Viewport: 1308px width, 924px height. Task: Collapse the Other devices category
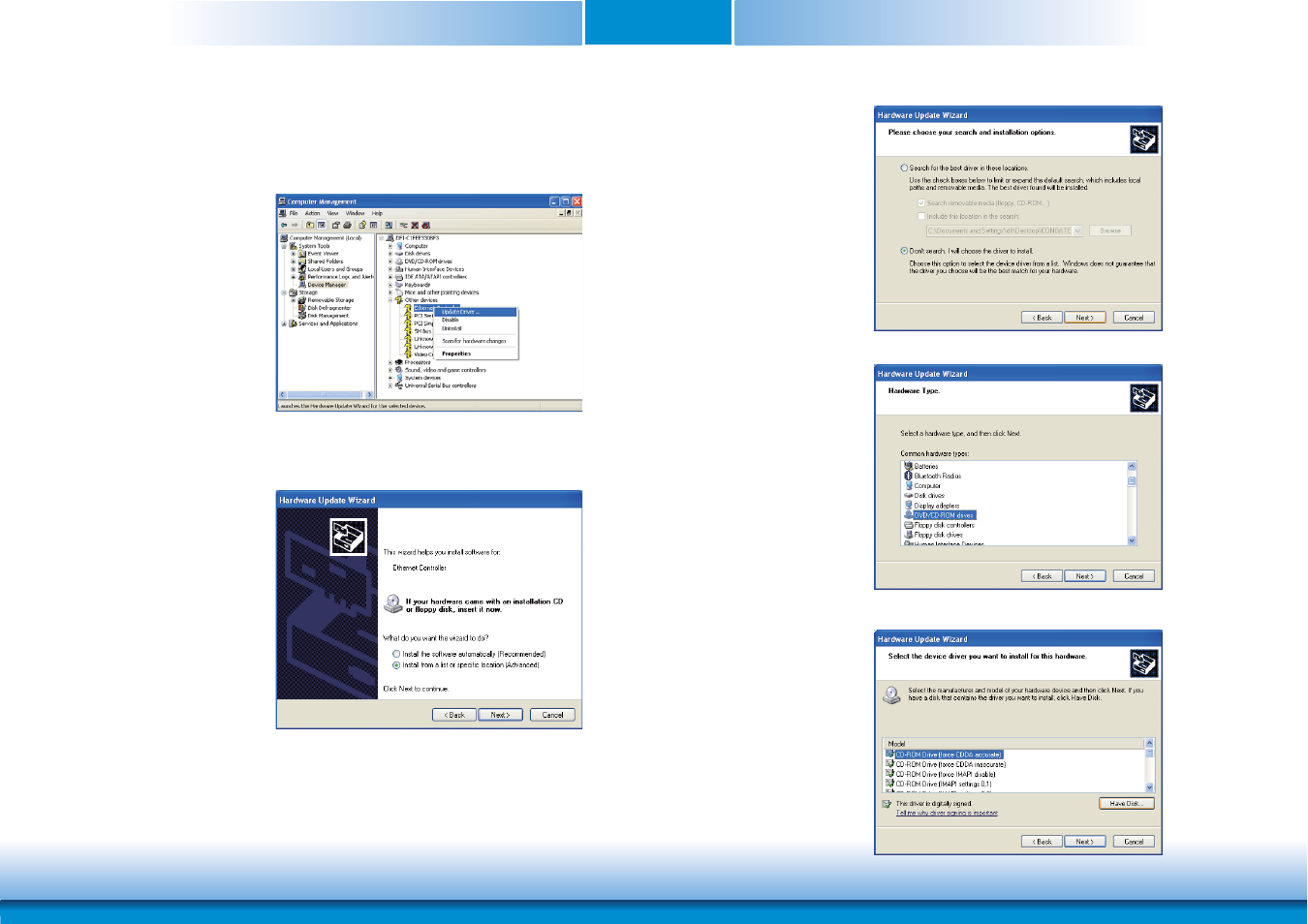tap(390, 300)
